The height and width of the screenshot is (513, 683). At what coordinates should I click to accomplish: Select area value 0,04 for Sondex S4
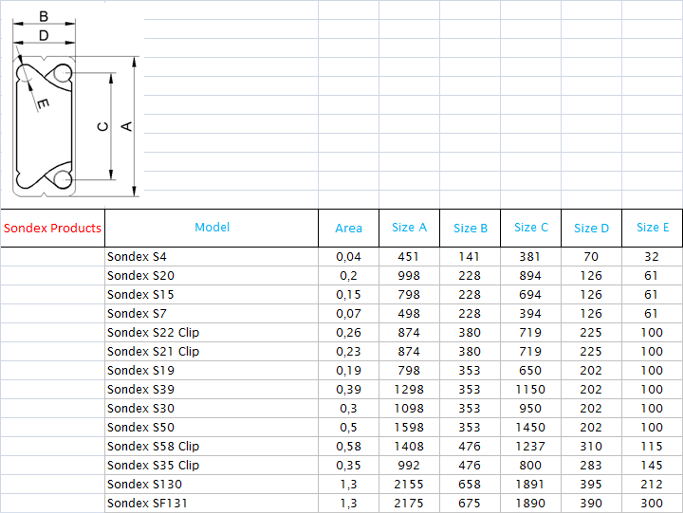click(348, 257)
